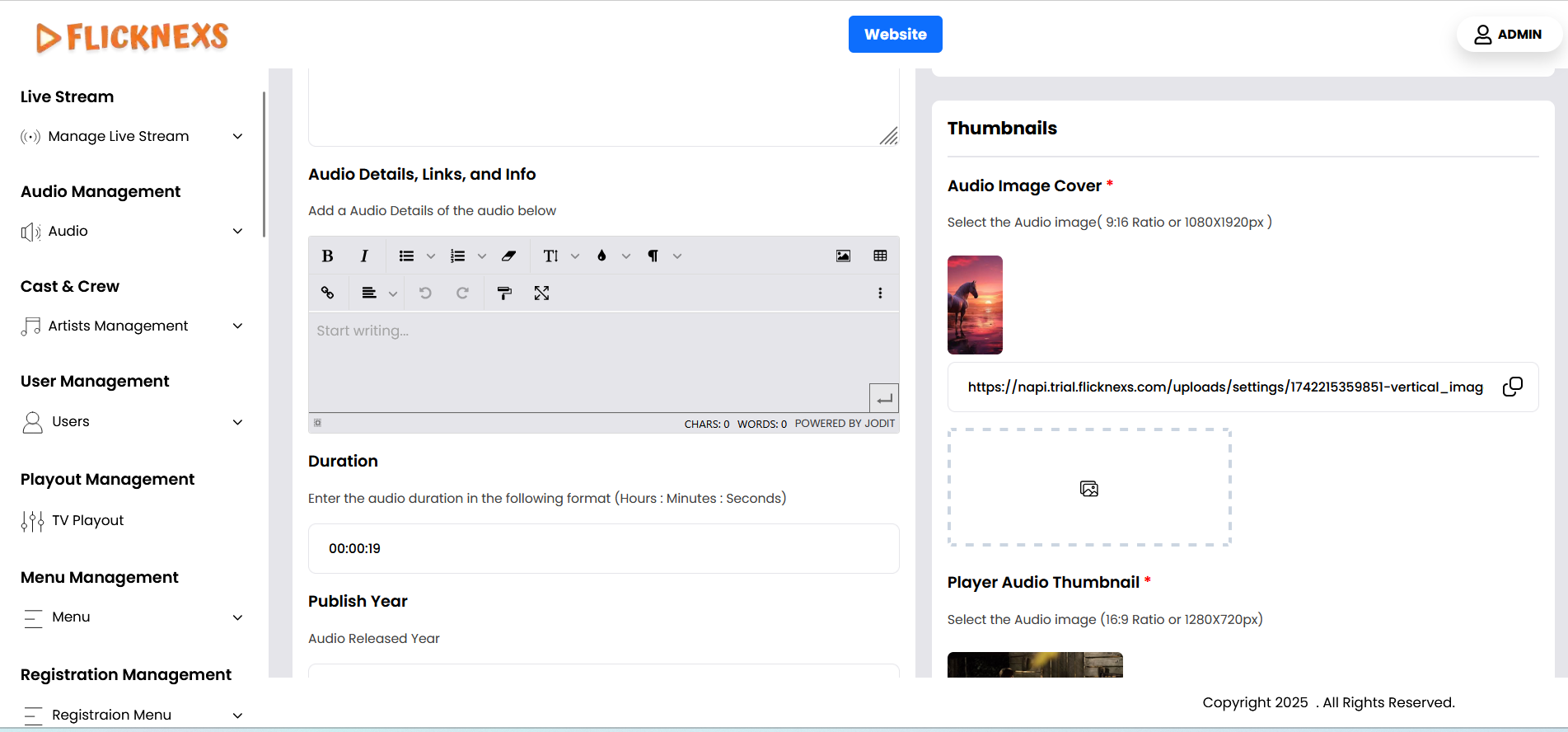Open the font size dropdown arrow
1568x732 pixels.
(x=575, y=256)
